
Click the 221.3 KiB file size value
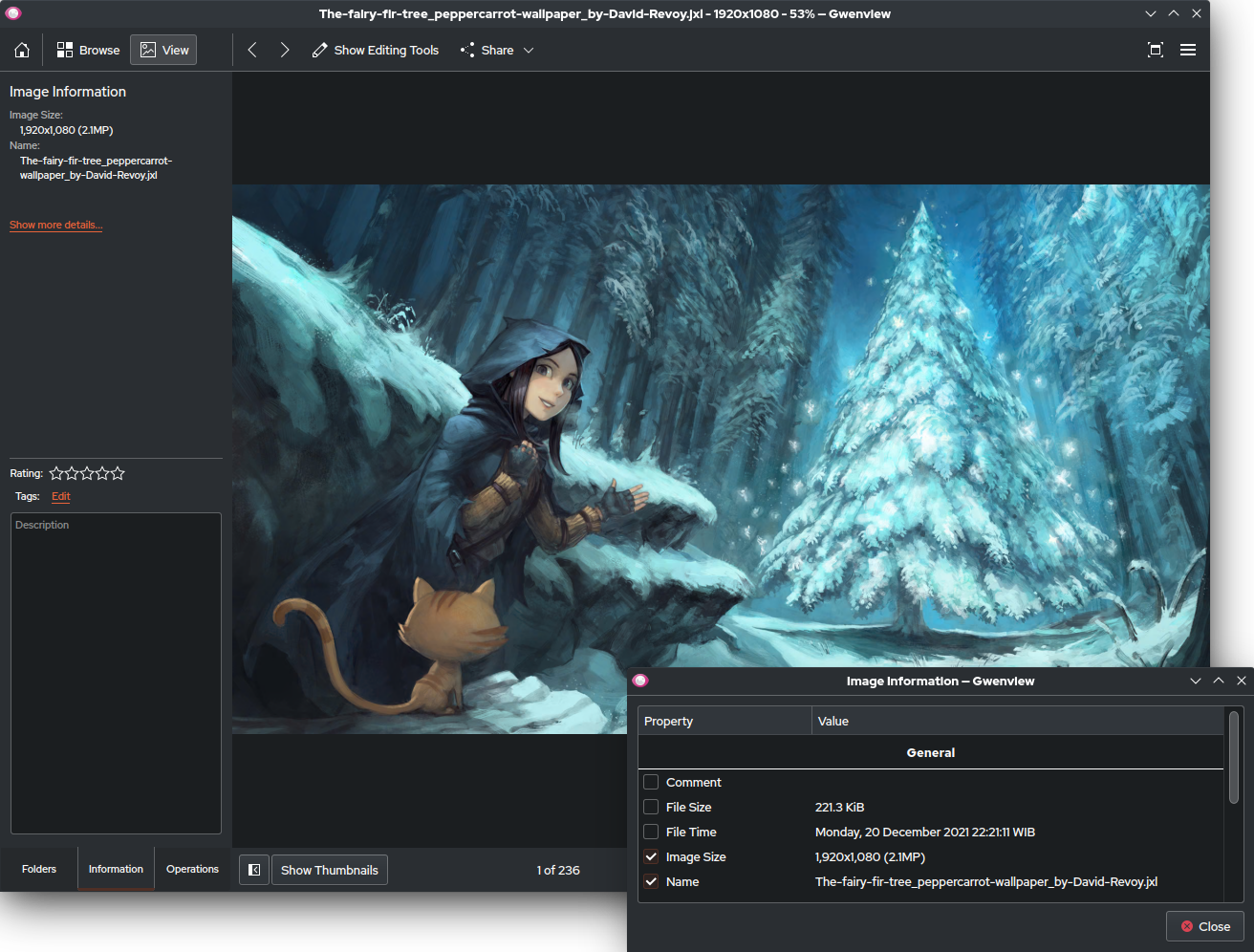(839, 807)
